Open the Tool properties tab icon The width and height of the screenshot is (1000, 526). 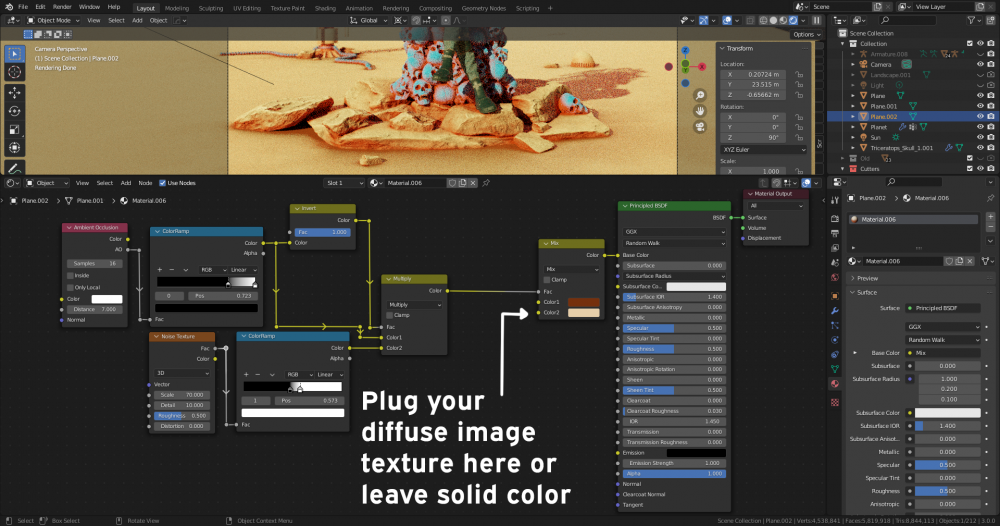(835, 200)
